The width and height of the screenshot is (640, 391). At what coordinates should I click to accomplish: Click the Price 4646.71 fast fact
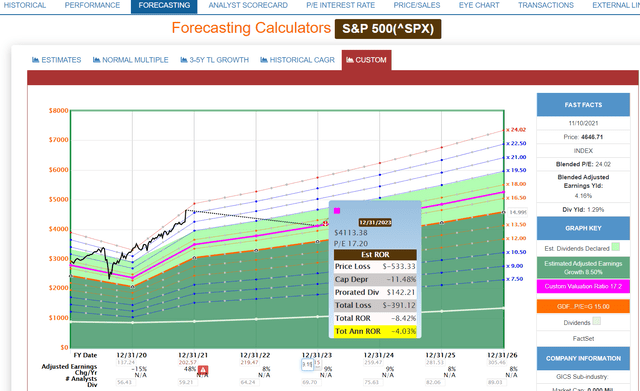pyautogui.click(x=583, y=137)
